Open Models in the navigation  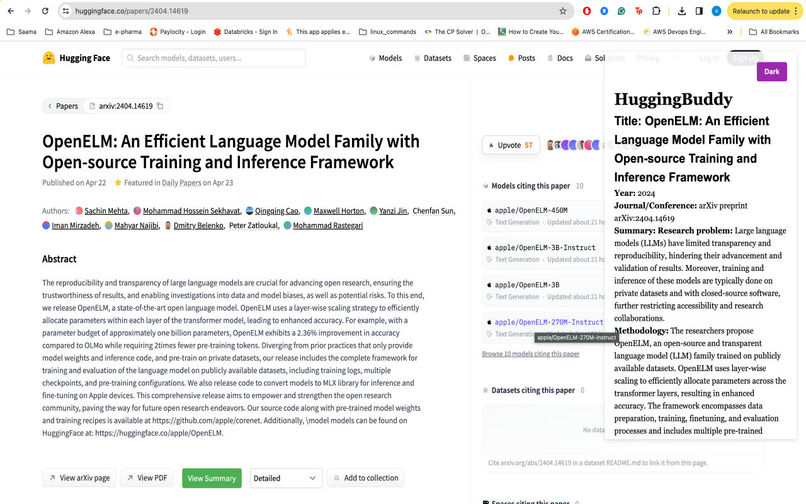point(386,58)
